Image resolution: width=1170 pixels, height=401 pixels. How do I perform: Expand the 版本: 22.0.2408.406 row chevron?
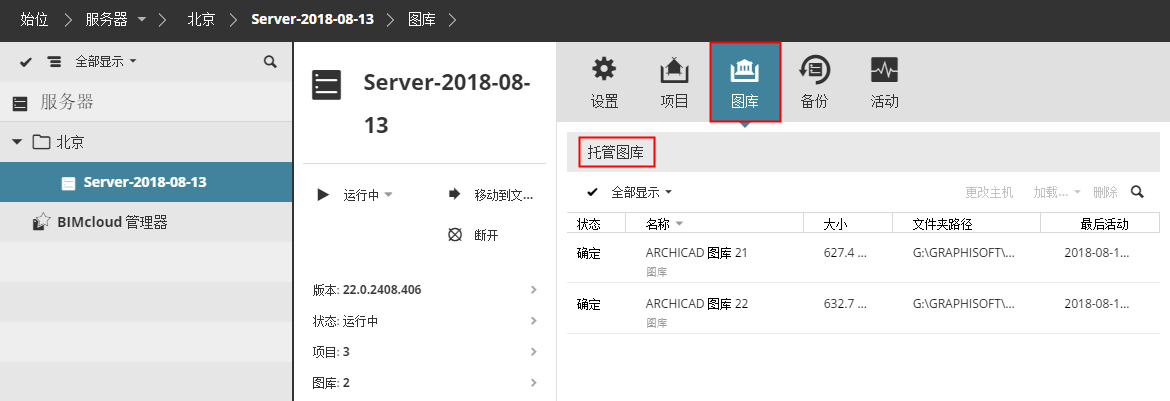[534, 290]
